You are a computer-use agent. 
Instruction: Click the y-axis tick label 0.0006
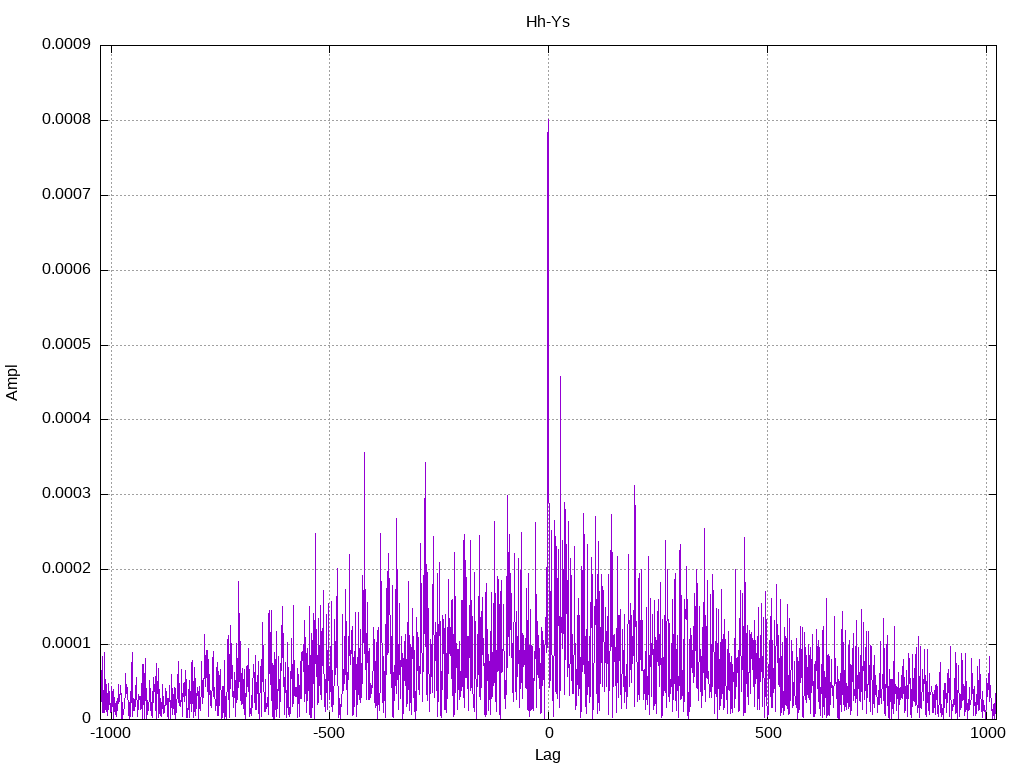(67, 269)
